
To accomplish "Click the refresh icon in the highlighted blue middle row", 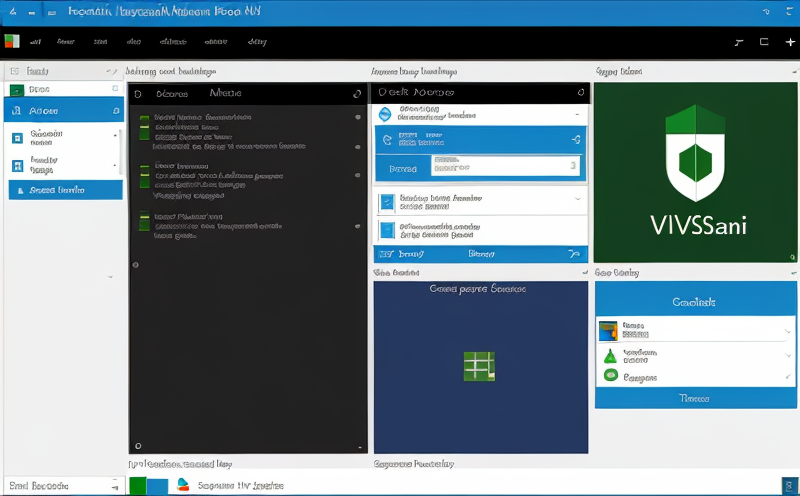I will click(387, 140).
